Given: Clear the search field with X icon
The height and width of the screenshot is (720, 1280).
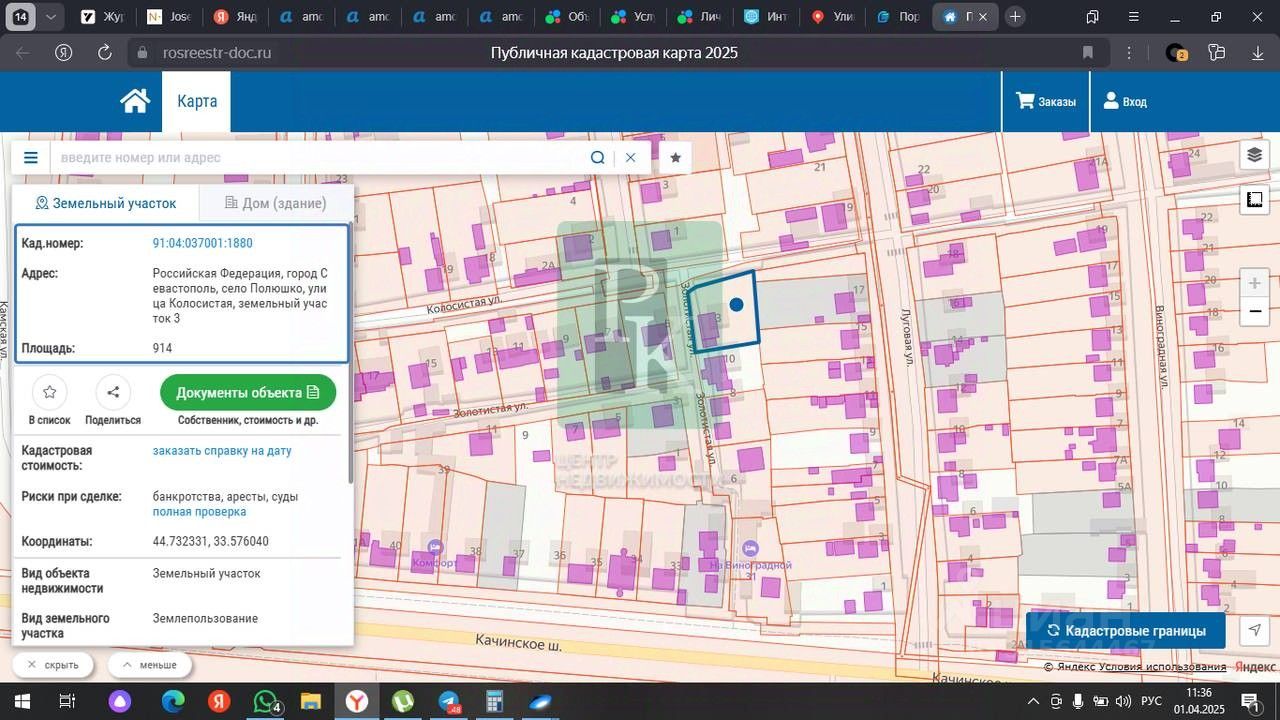Looking at the screenshot, I should pos(631,157).
